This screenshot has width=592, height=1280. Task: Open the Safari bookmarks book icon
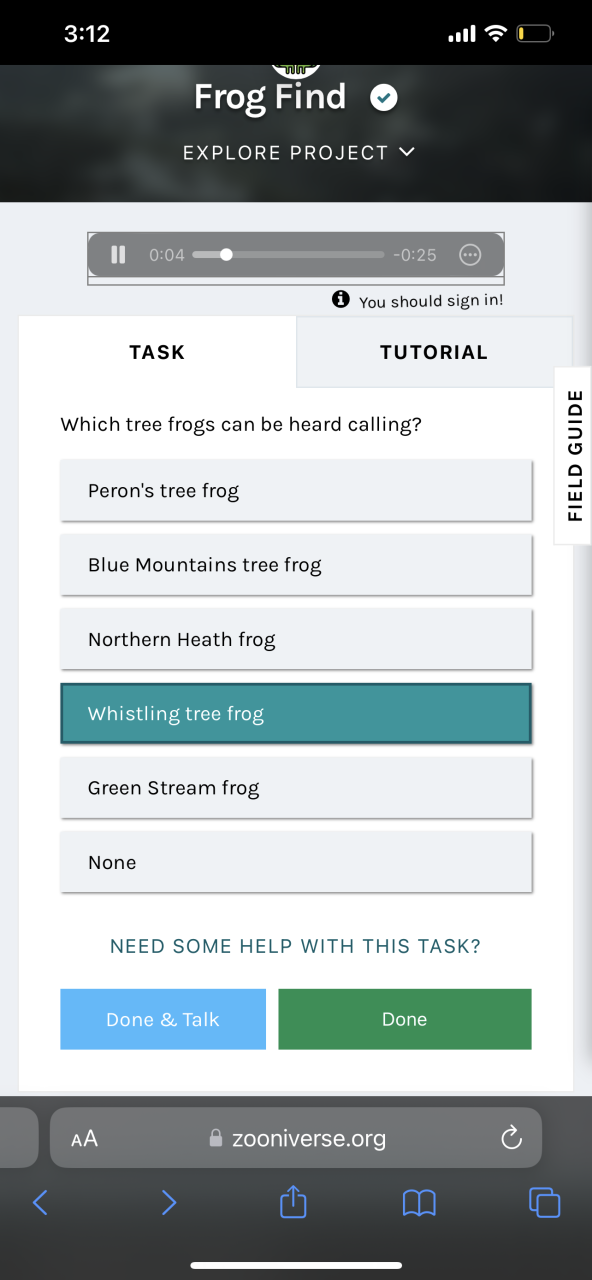(x=419, y=1203)
